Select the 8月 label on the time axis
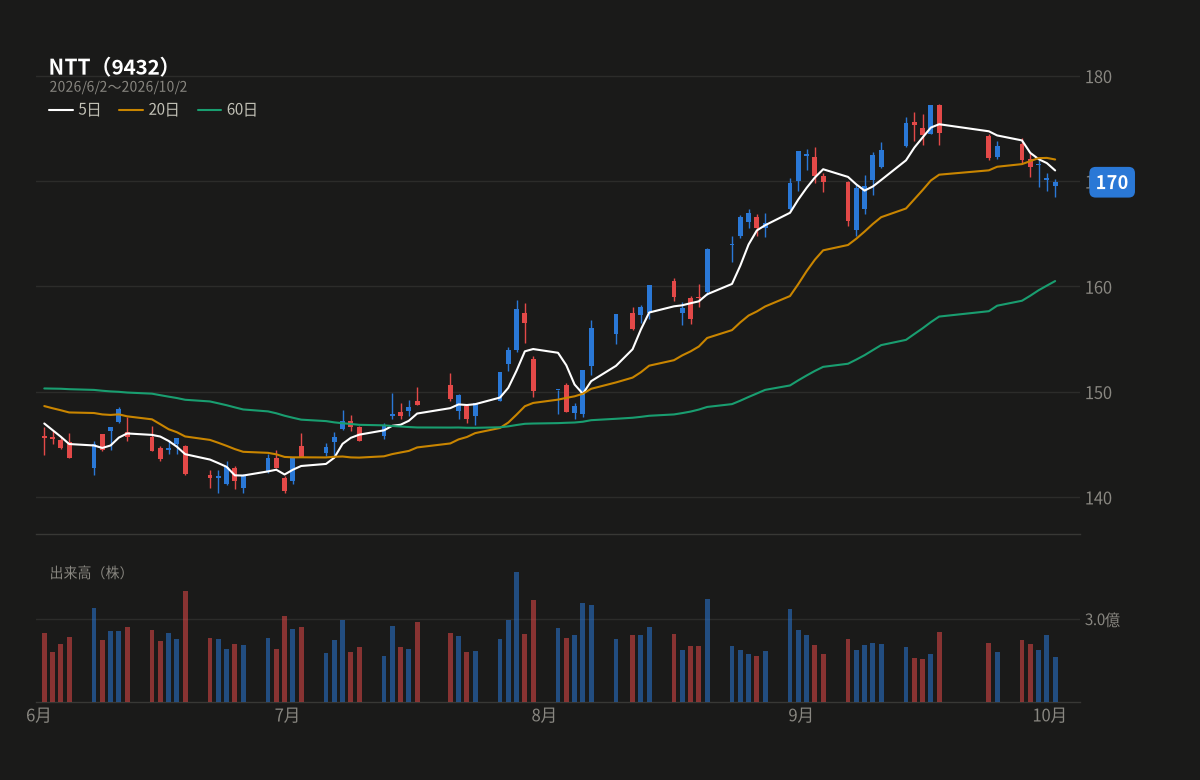The width and height of the screenshot is (1200, 780). pyautogui.click(x=544, y=715)
